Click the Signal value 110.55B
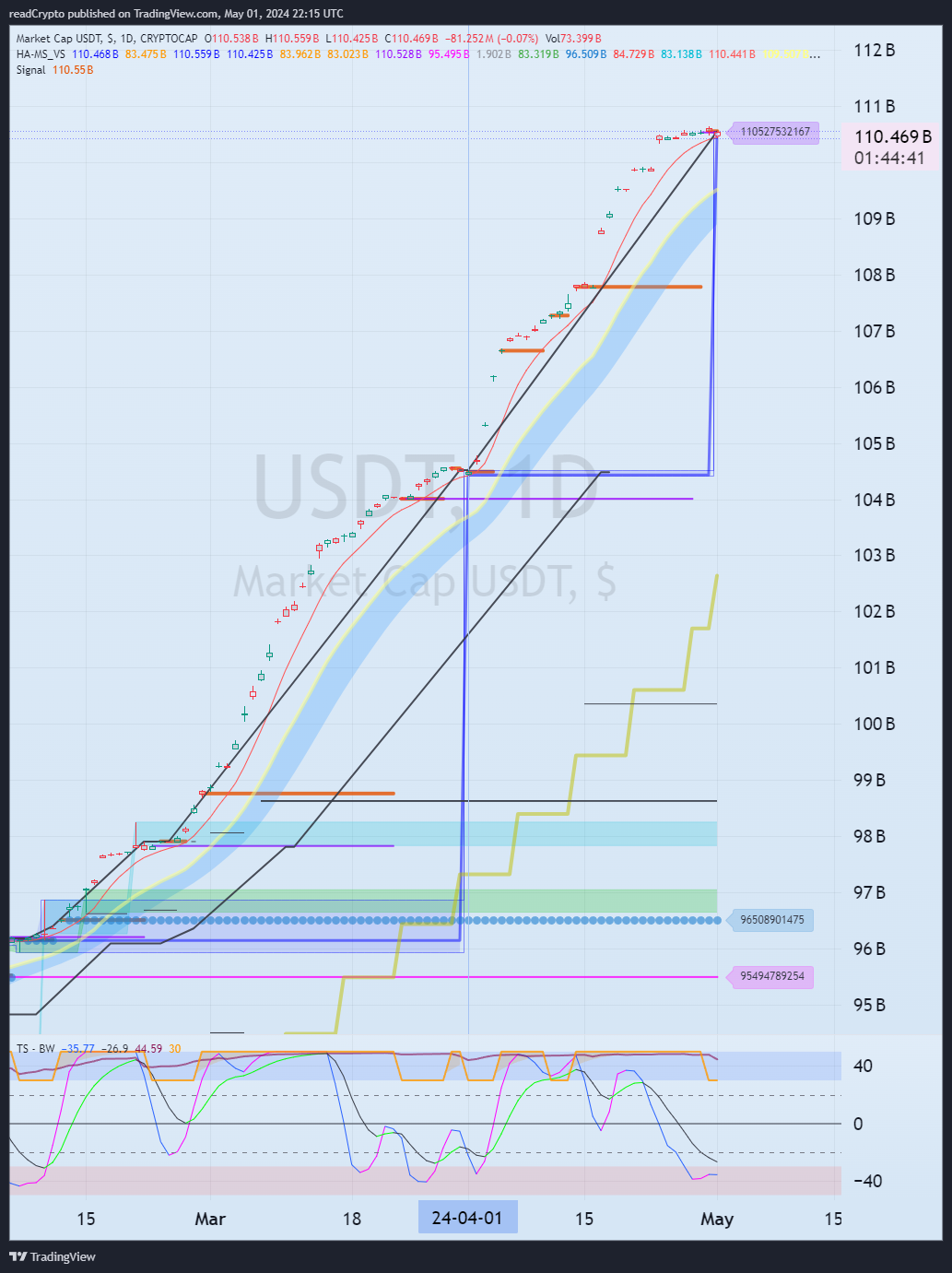The width and height of the screenshot is (952, 1273). [x=73, y=70]
